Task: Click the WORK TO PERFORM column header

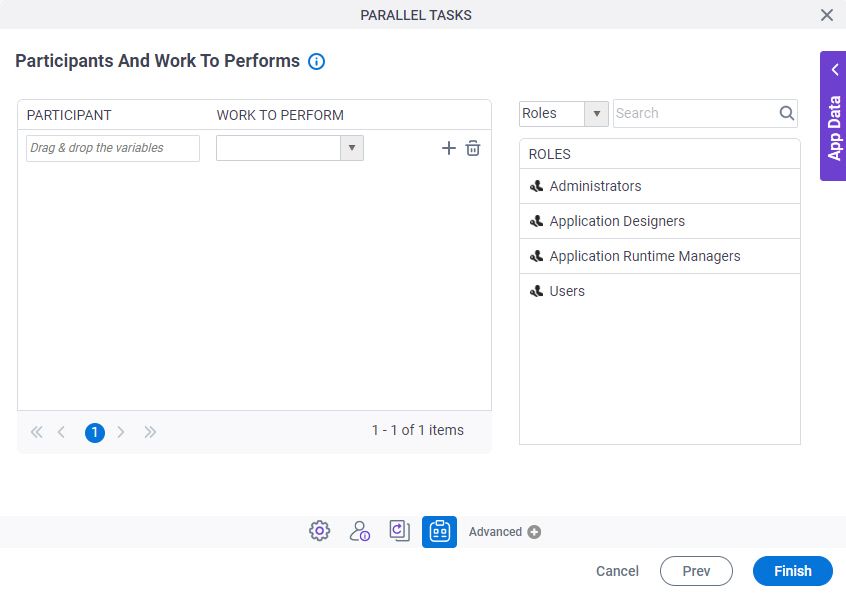Action: click(x=280, y=115)
